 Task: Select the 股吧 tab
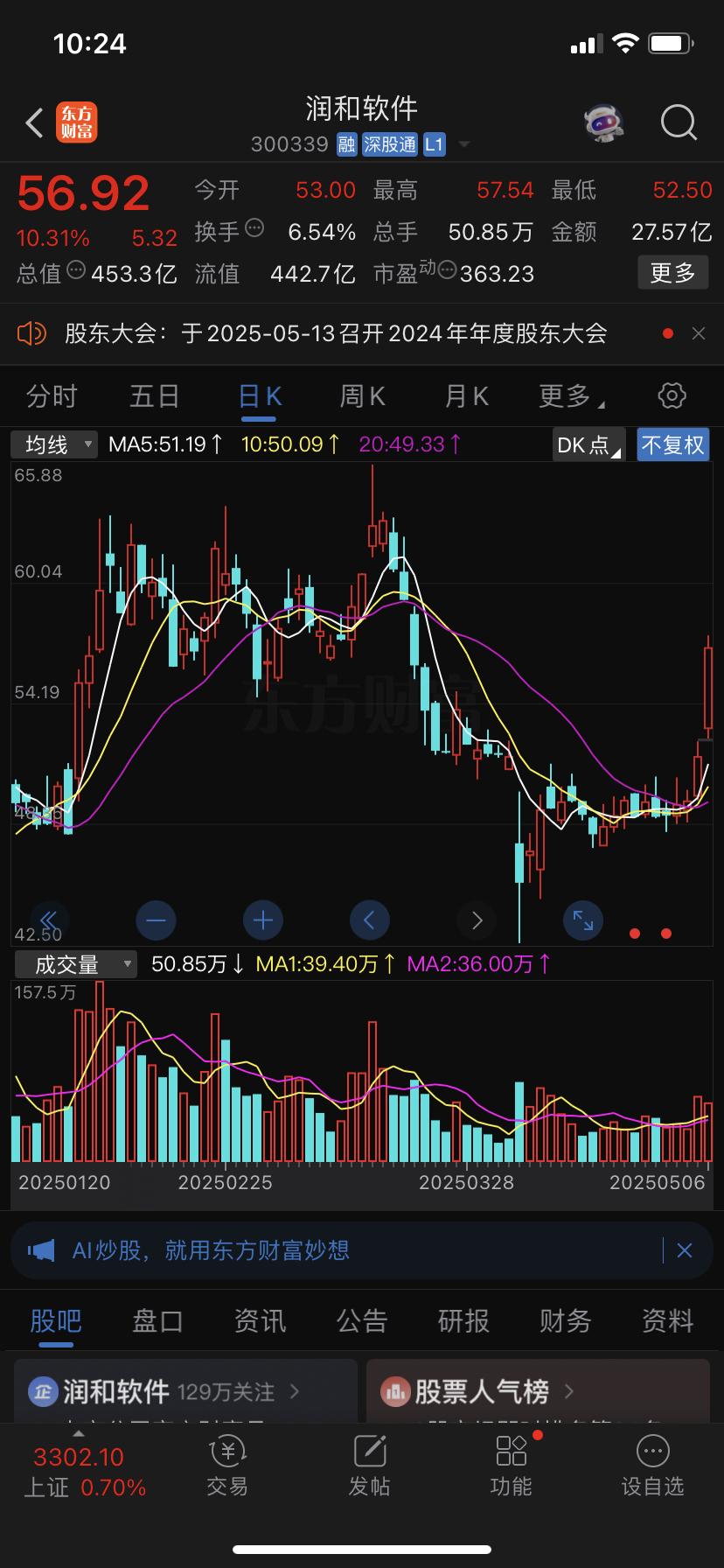click(x=55, y=1321)
